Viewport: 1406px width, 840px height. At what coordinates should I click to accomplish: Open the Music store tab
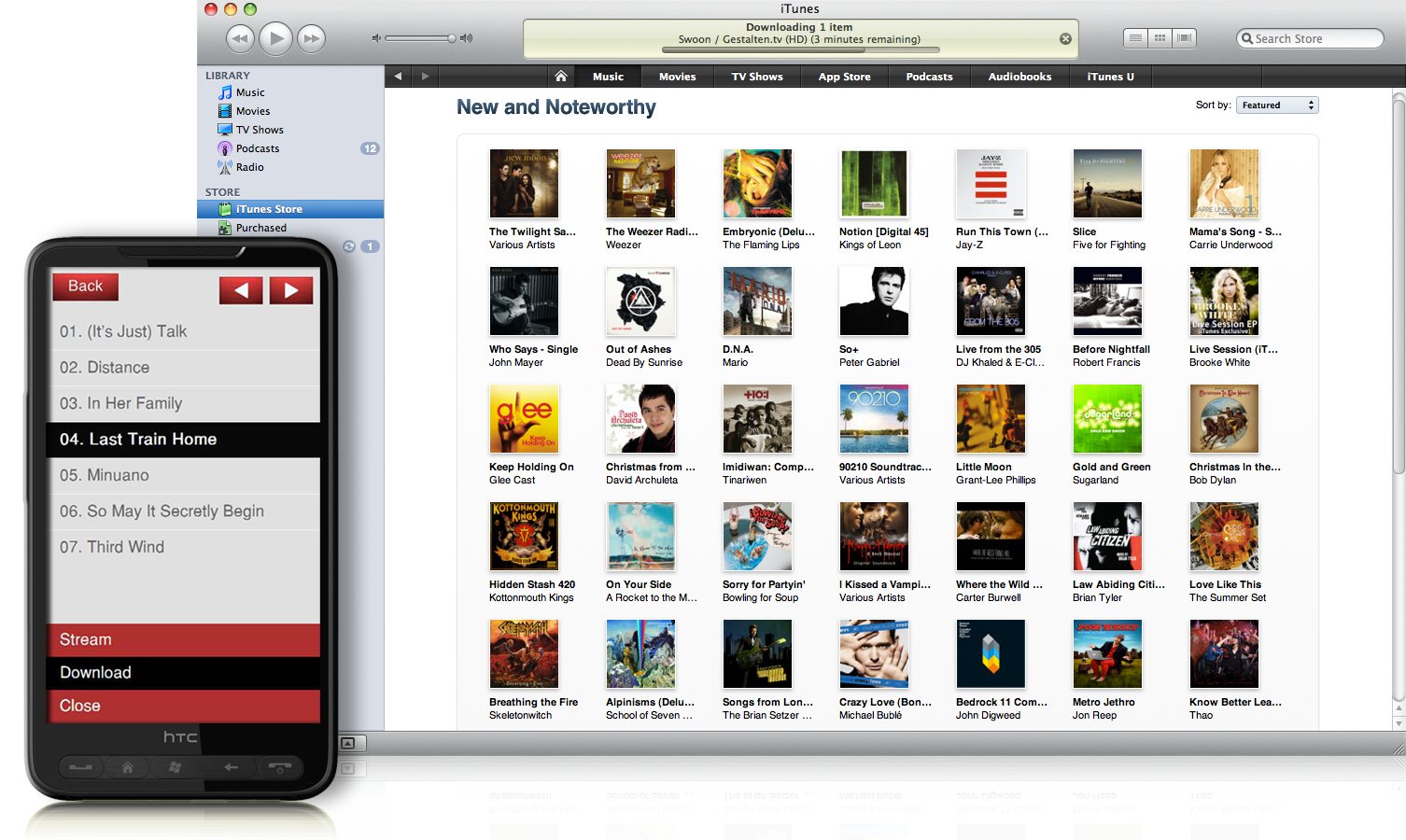tap(608, 77)
